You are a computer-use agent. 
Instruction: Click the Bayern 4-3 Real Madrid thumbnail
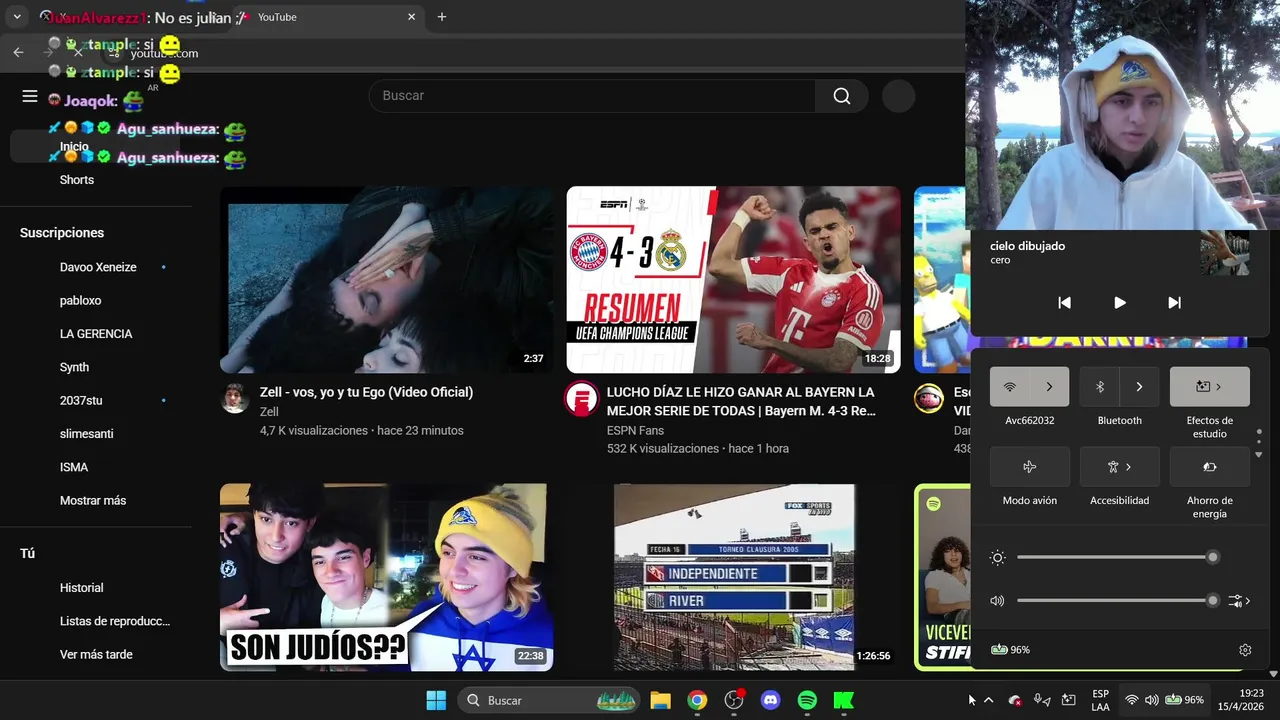[x=733, y=280]
